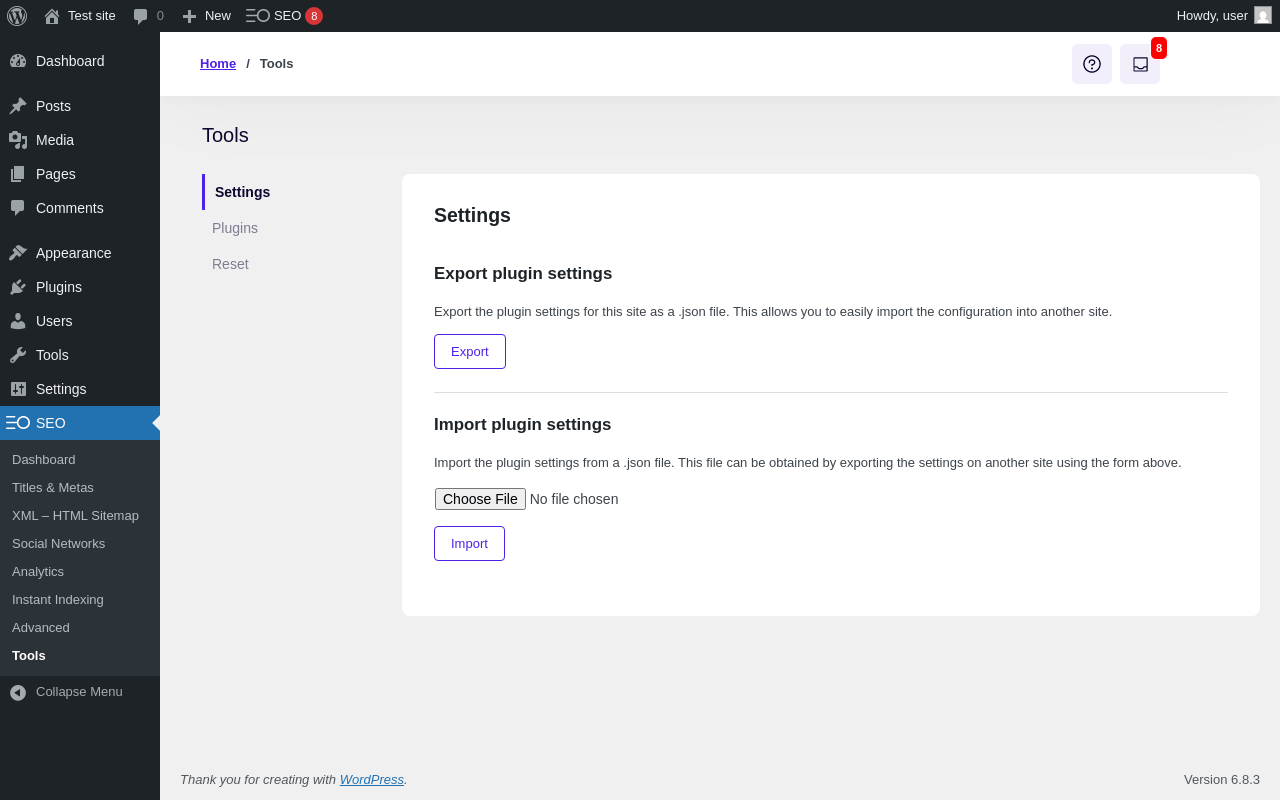This screenshot has width=1280, height=800.
Task: Click the Media icon in sidebar
Action: (x=18, y=140)
